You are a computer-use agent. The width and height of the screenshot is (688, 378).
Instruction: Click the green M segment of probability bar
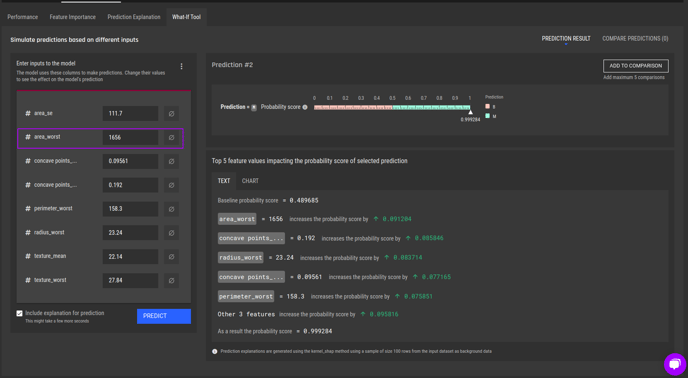(x=431, y=107)
